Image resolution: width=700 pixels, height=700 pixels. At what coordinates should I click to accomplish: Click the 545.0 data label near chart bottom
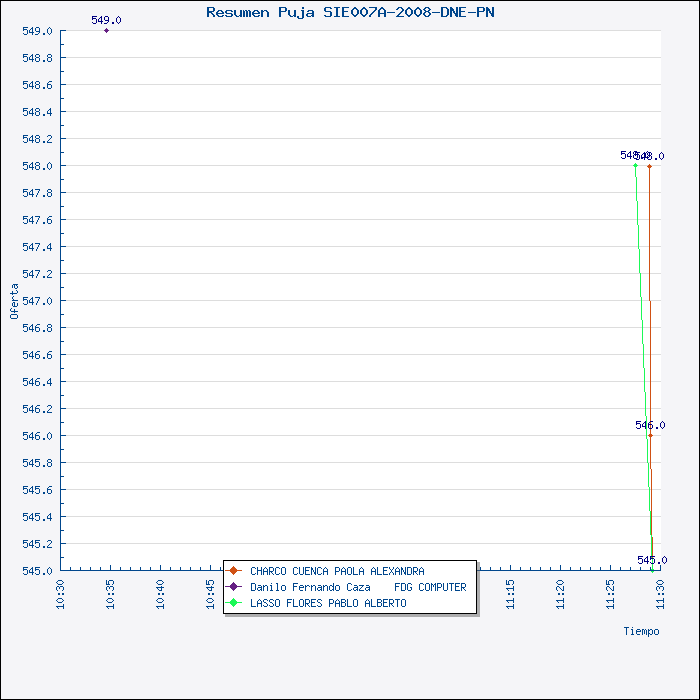[652, 560]
